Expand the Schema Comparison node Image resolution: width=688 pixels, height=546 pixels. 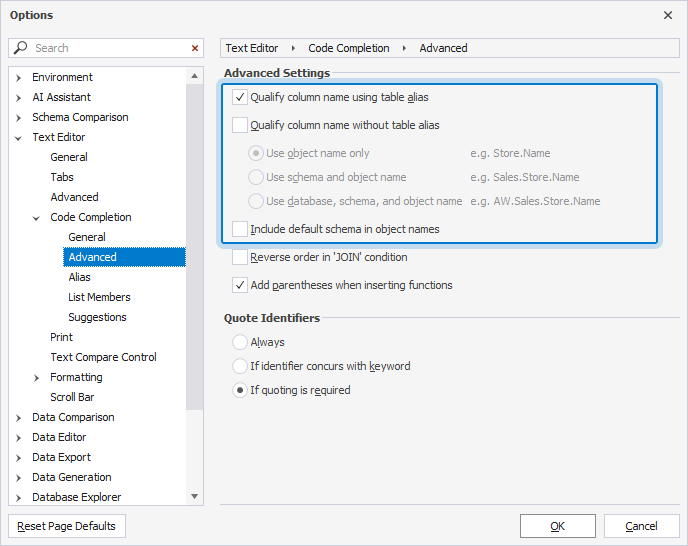click(18, 118)
